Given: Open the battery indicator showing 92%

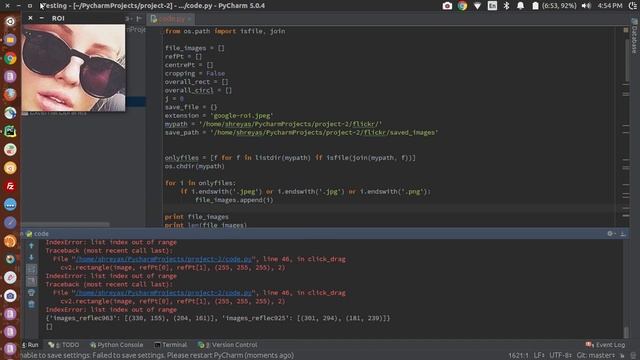Looking at the screenshot, I should [x=554, y=6].
